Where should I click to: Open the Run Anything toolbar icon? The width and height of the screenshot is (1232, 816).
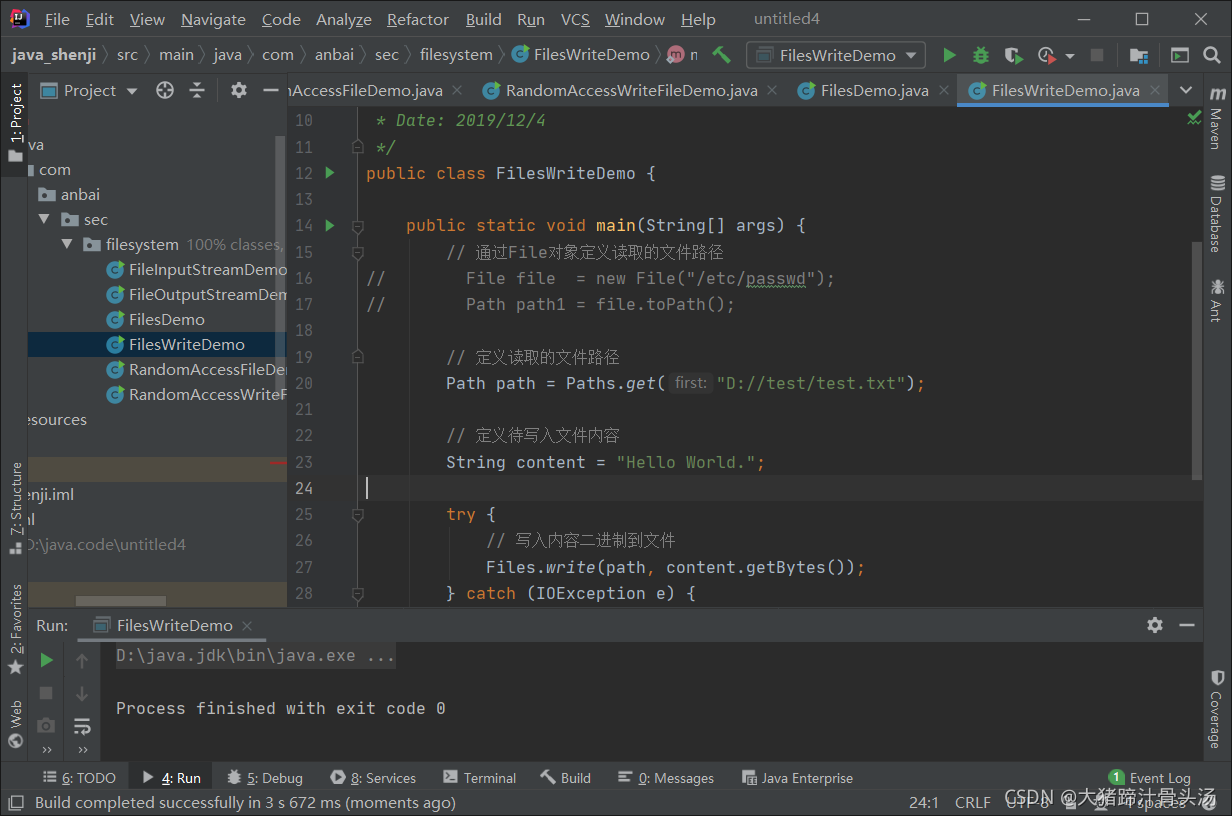tap(1180, 55)
